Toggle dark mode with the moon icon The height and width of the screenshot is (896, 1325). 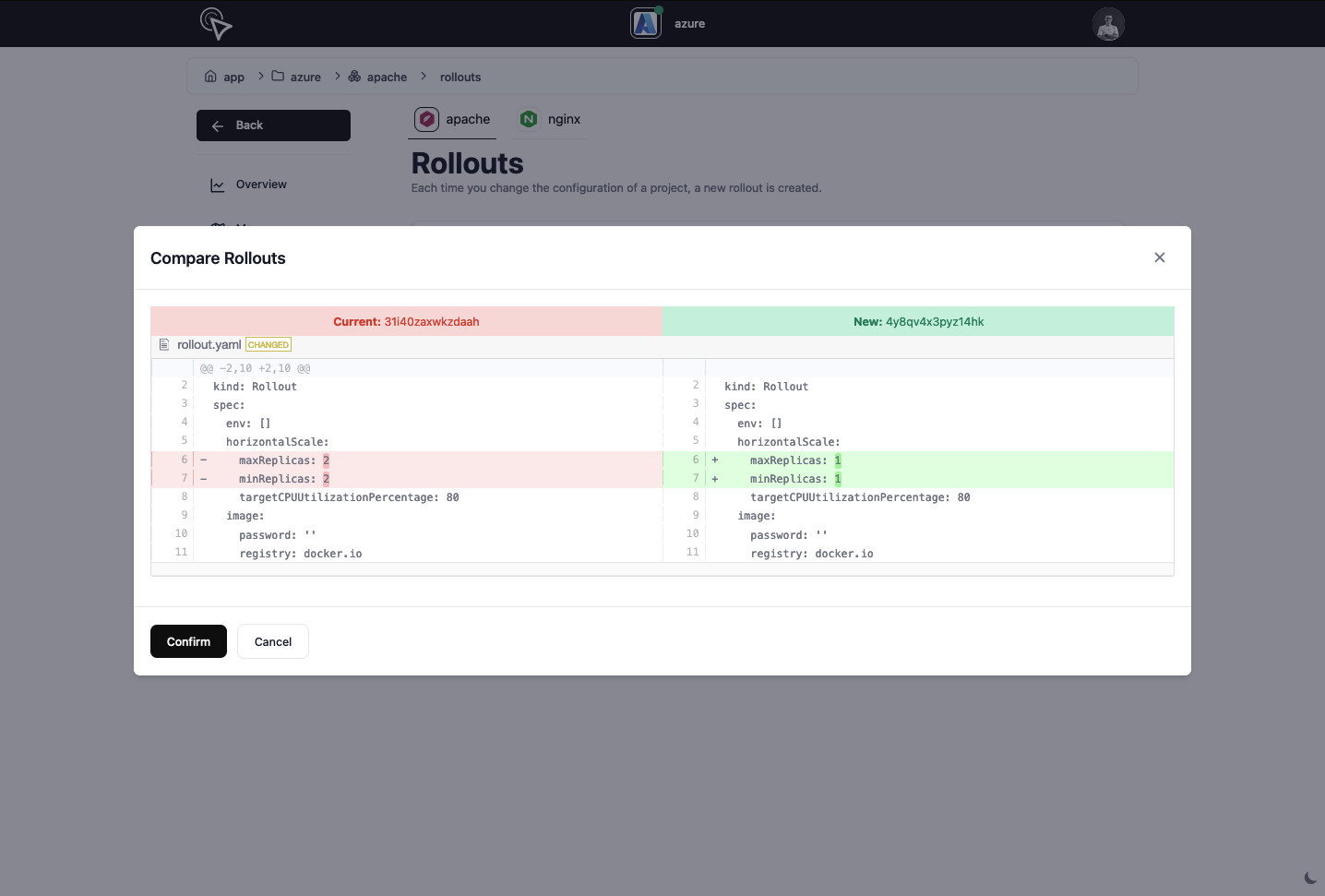point(1310,878)
